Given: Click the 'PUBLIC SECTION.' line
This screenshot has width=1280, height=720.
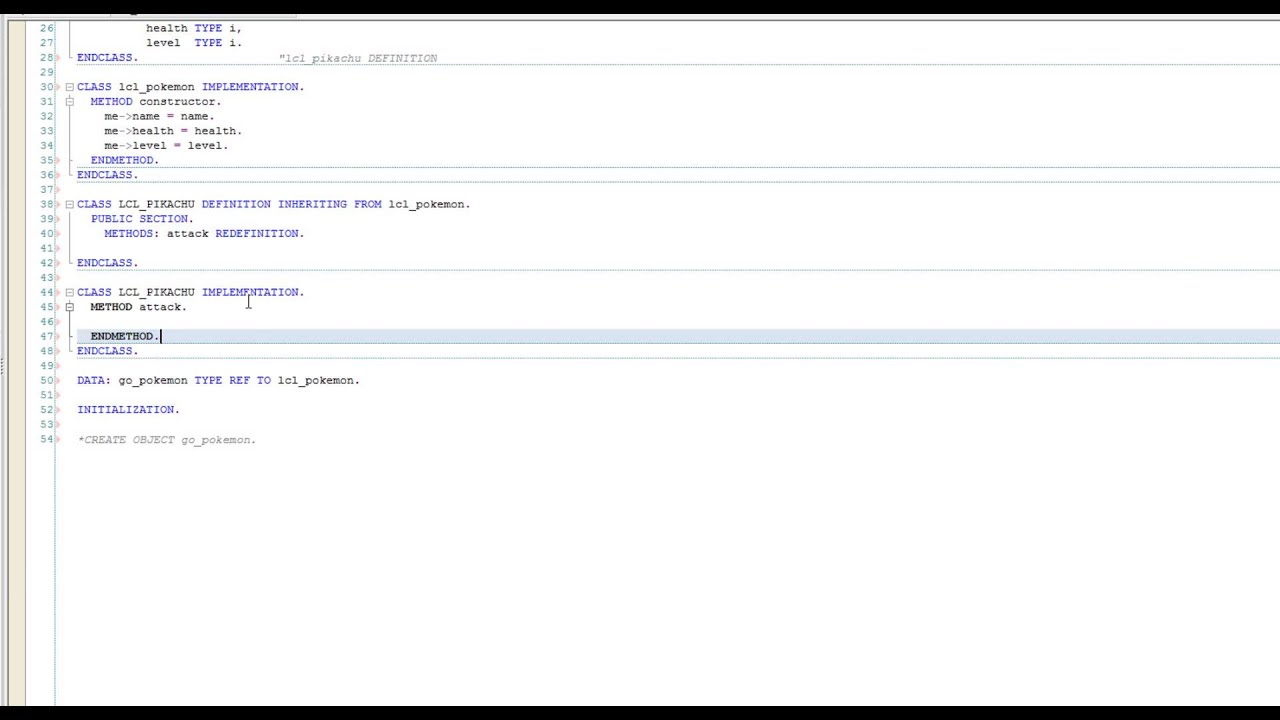Looking at the screenshot, I should coord(142,219).
